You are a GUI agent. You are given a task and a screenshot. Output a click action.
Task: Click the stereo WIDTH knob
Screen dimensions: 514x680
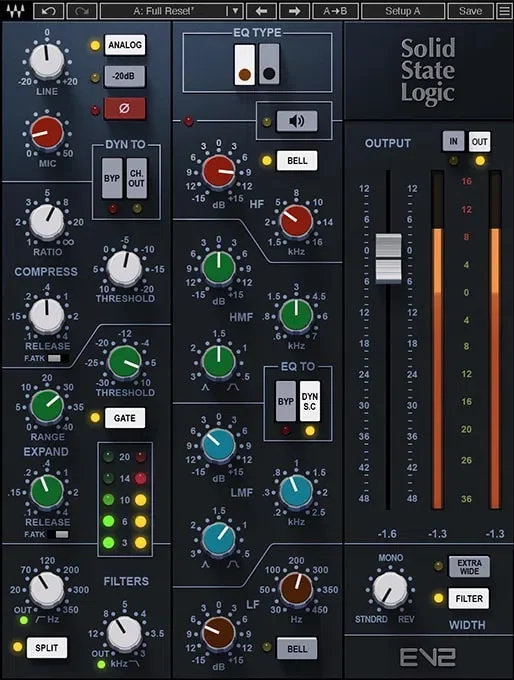(390, 590)
